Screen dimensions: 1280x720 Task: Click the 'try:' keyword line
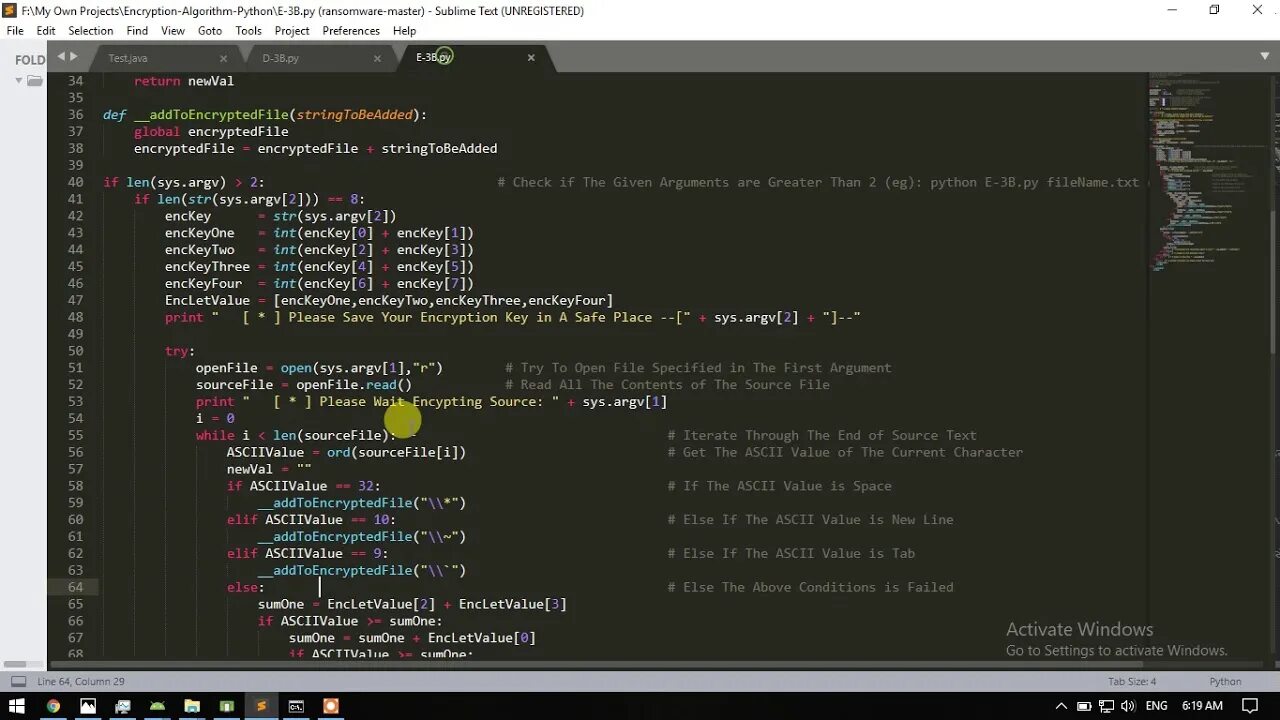tap(180, 351)
